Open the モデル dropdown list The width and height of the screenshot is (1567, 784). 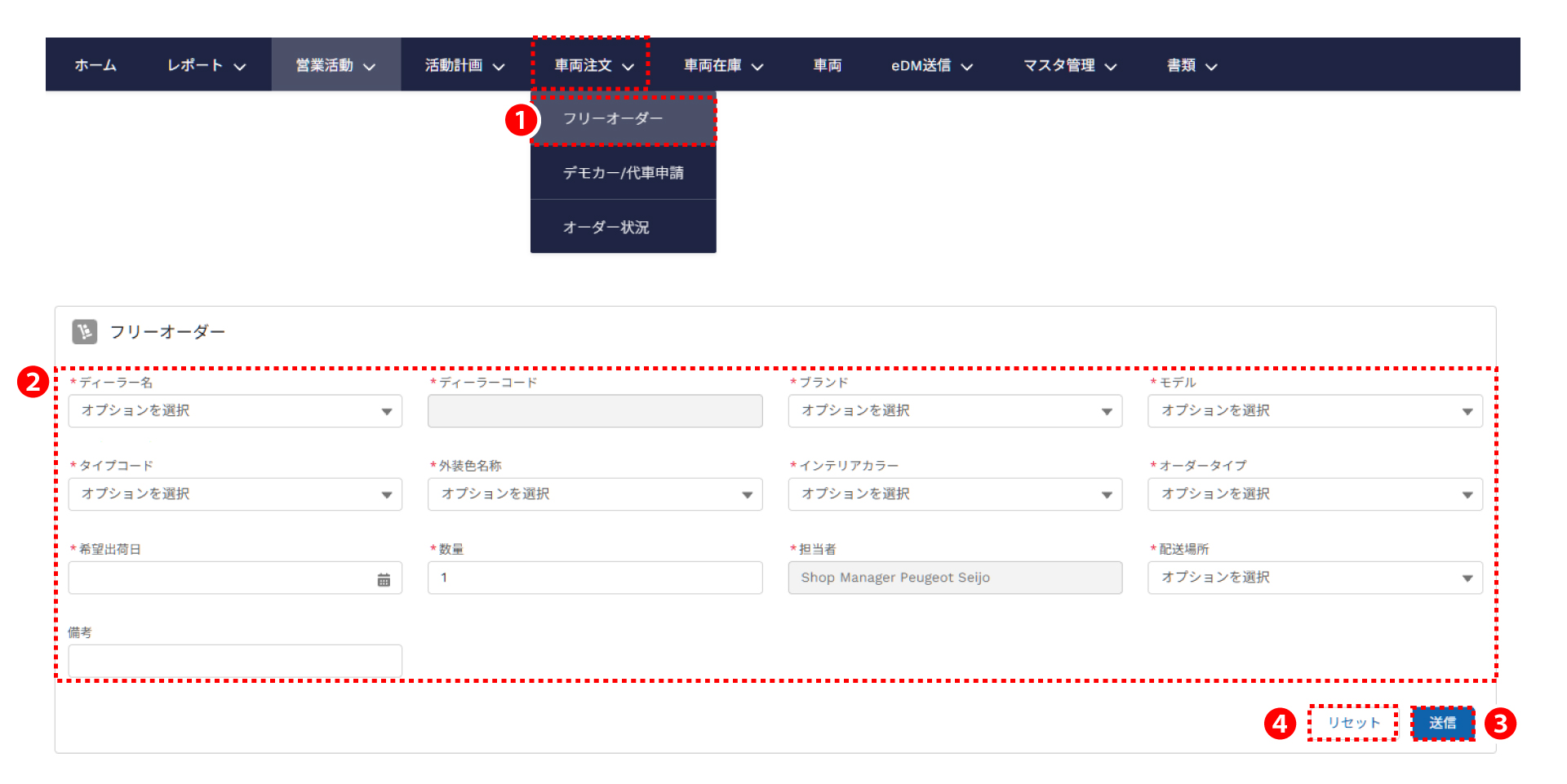(x=1315, y=411)
